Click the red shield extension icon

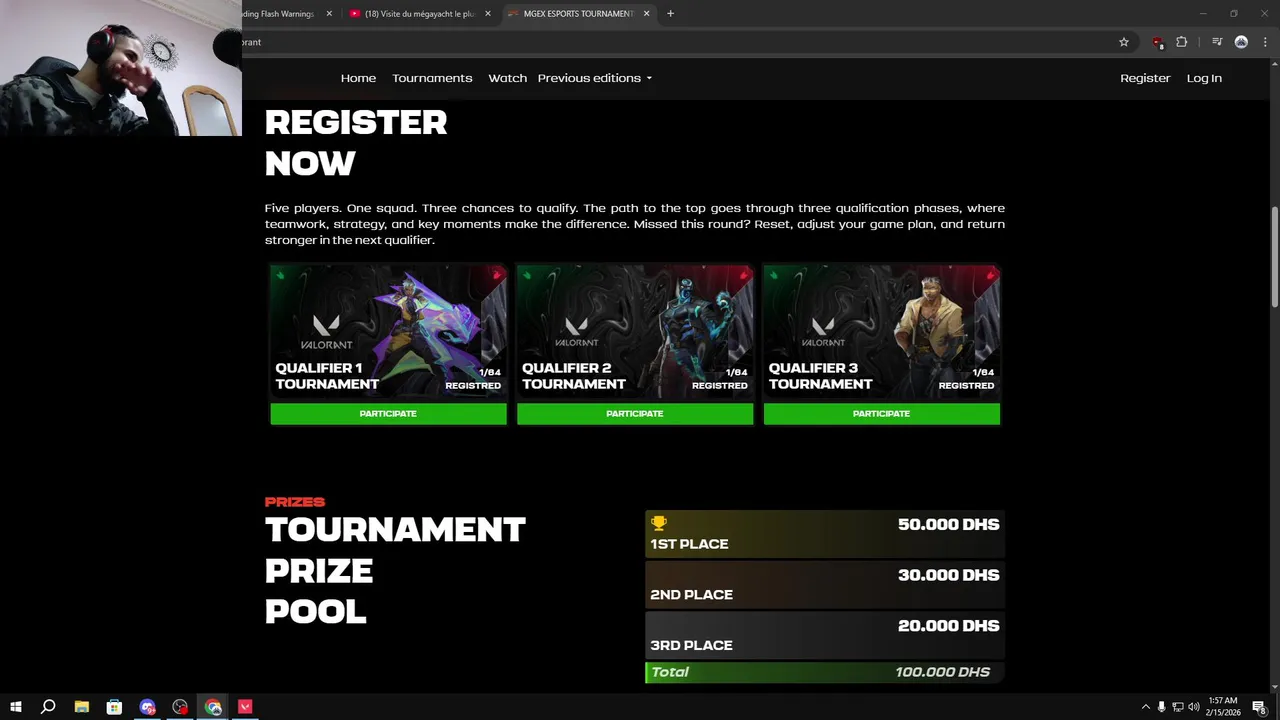[1158, 42]
